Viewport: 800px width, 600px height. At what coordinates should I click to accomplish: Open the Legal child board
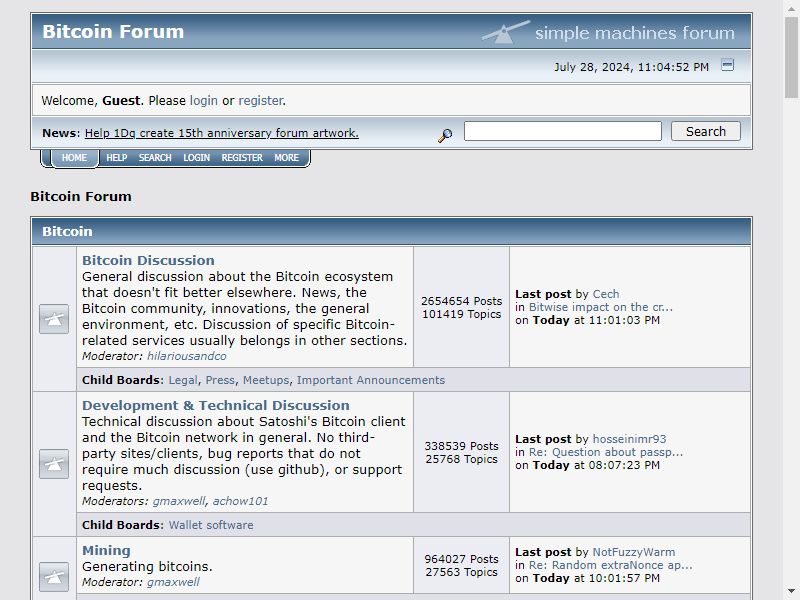point(183,380)
